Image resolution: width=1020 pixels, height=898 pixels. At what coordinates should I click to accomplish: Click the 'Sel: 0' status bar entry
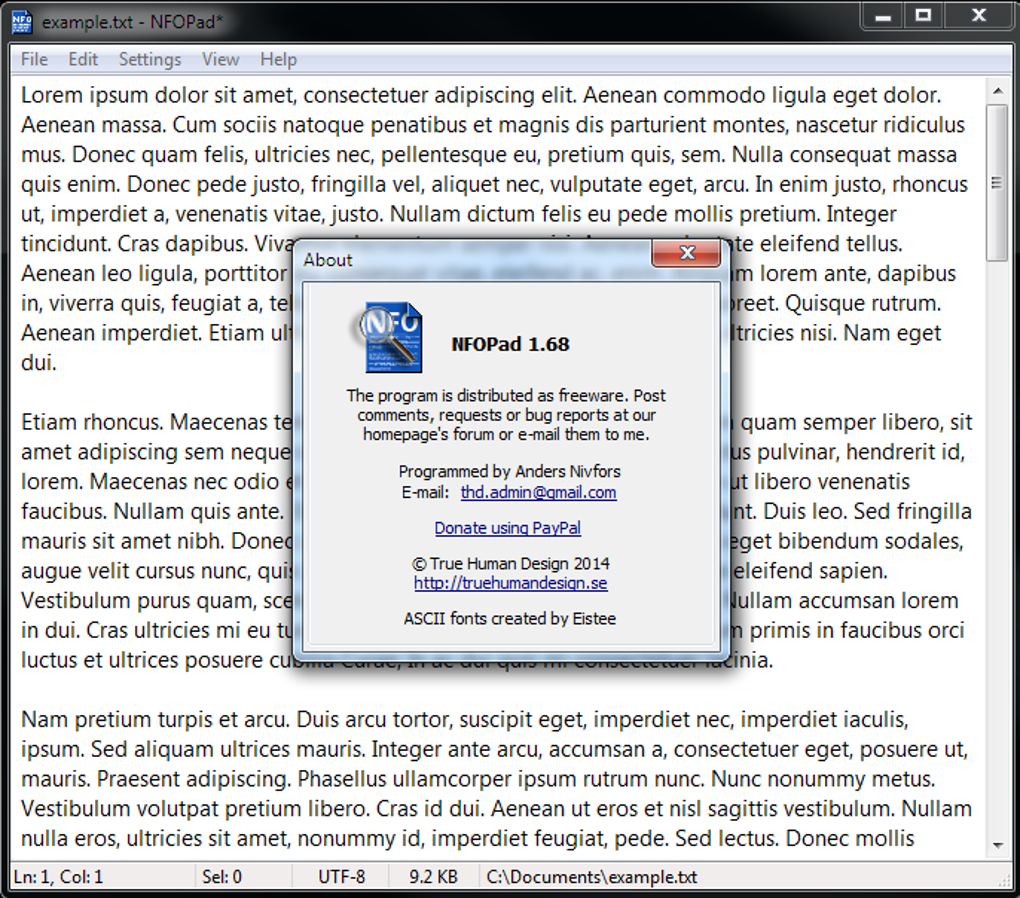(222, 877)
